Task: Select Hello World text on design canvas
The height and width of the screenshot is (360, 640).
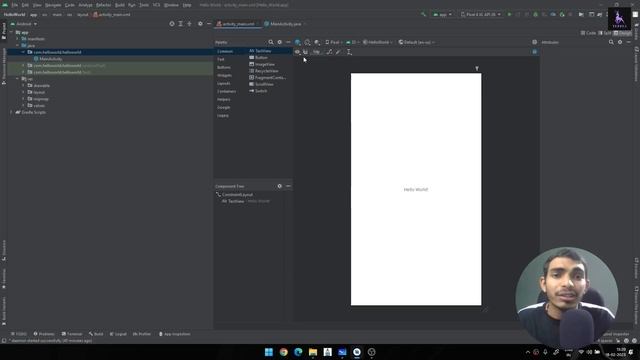Action: point(416,189)
